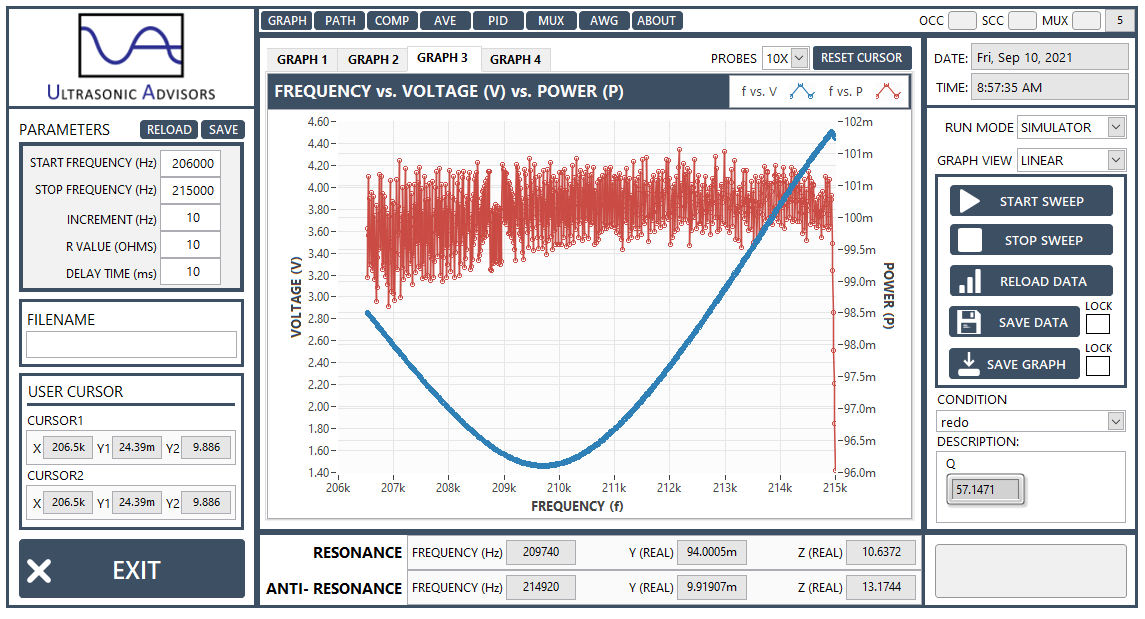Click the STOP SWEEP button label
The width and height of the screenshot is (1145, 619).
click(x=1043, y=240)
